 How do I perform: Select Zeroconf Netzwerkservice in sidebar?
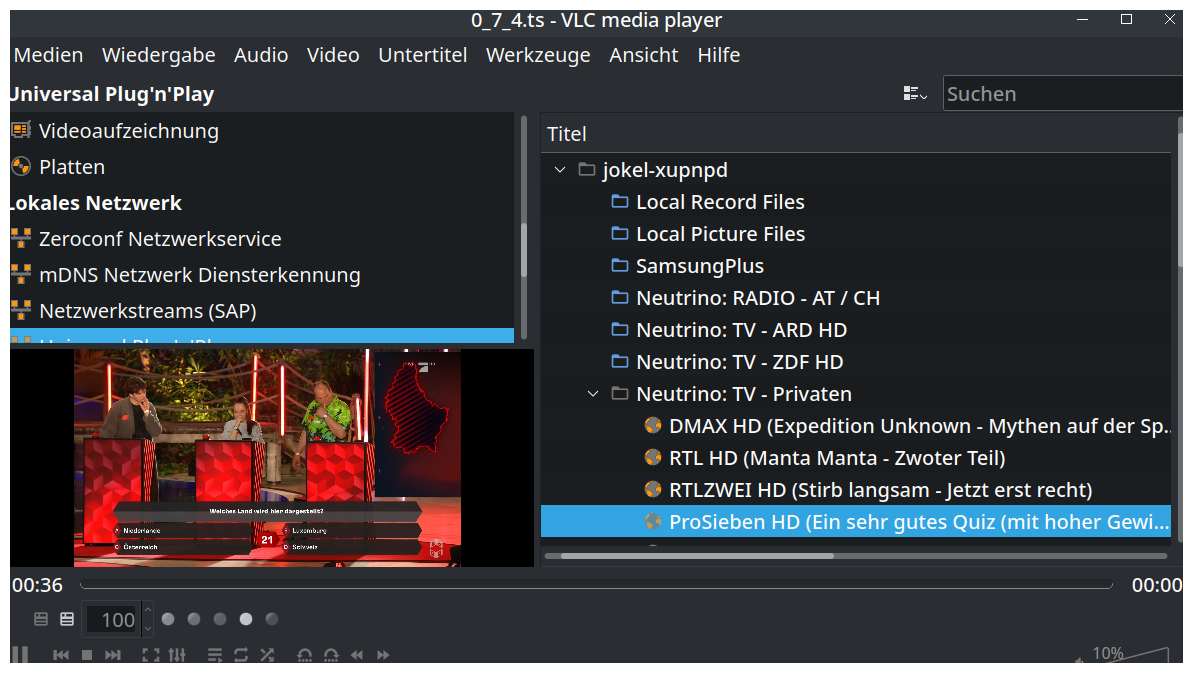160,239
